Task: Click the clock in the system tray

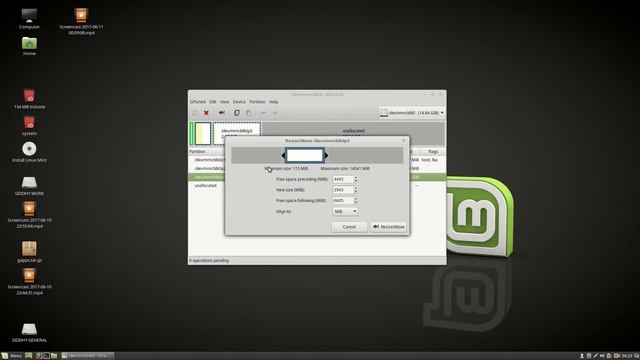Action: tap(627, 356)
